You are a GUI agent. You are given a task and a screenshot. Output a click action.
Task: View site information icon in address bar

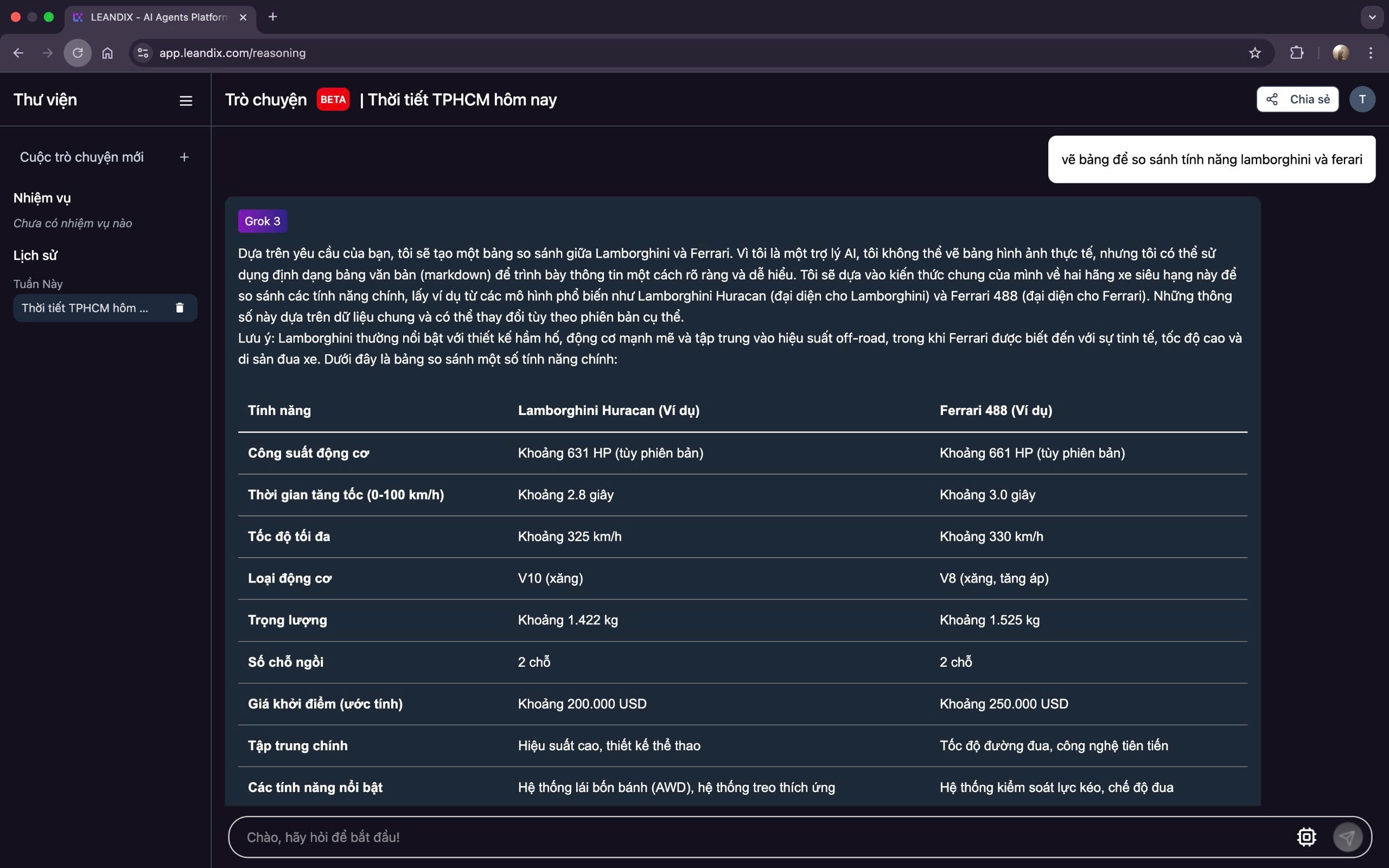point(143,53)
